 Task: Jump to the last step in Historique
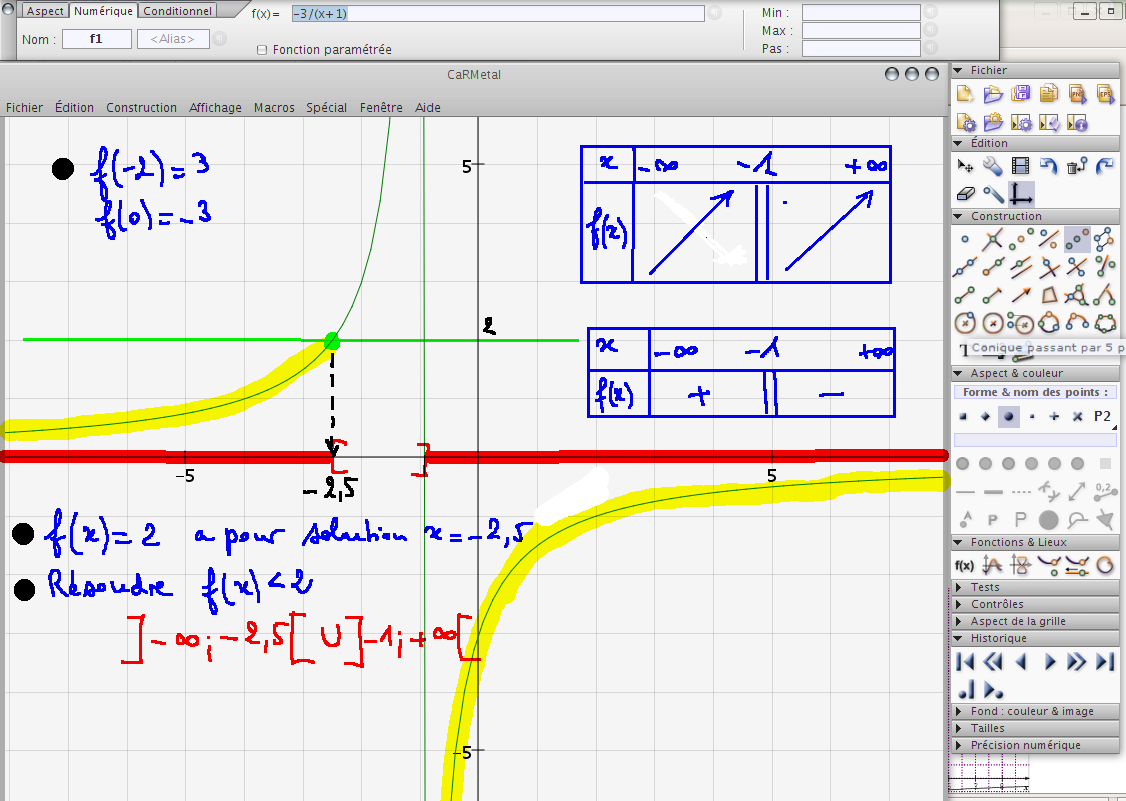pyautogui.click(x=1105, y=662)
